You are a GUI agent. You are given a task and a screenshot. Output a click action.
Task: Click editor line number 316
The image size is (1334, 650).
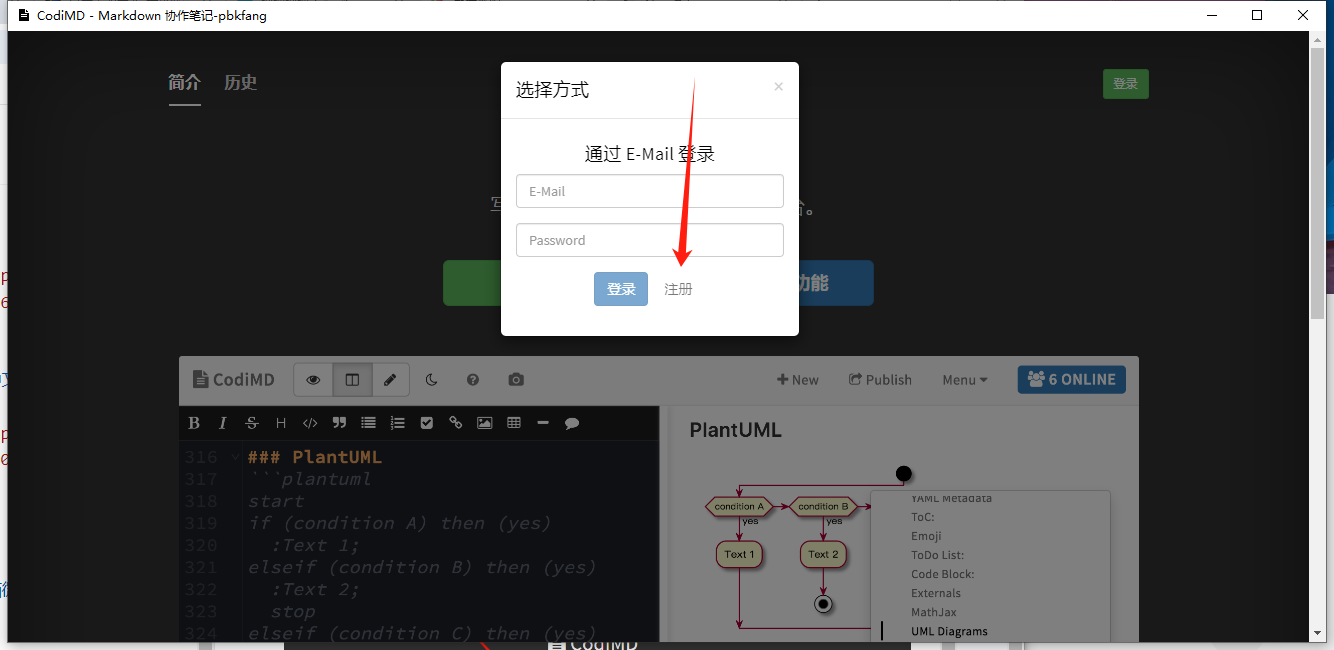tap(200, 457)
